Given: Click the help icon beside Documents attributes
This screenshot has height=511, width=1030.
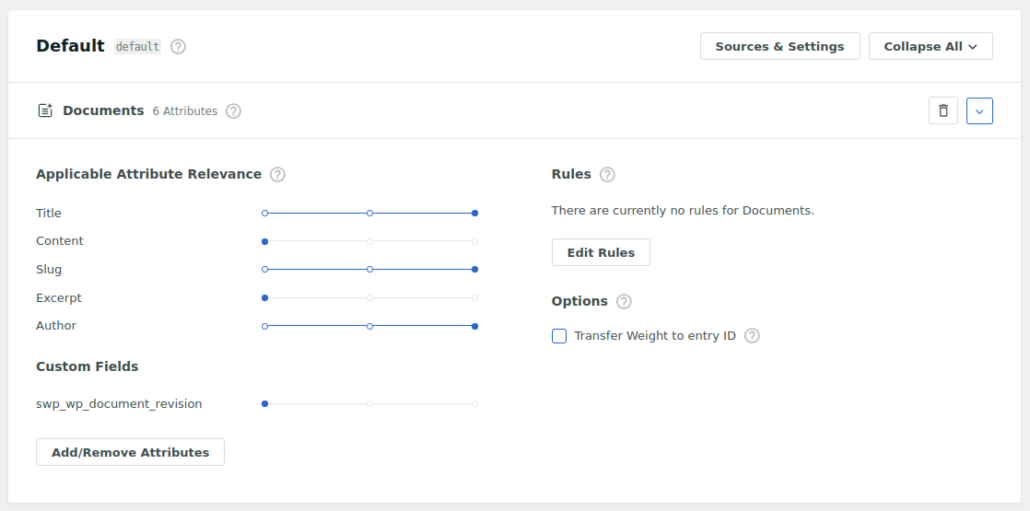Looking at the screenshot, I should pyautogui.click(x=233, y=111).
